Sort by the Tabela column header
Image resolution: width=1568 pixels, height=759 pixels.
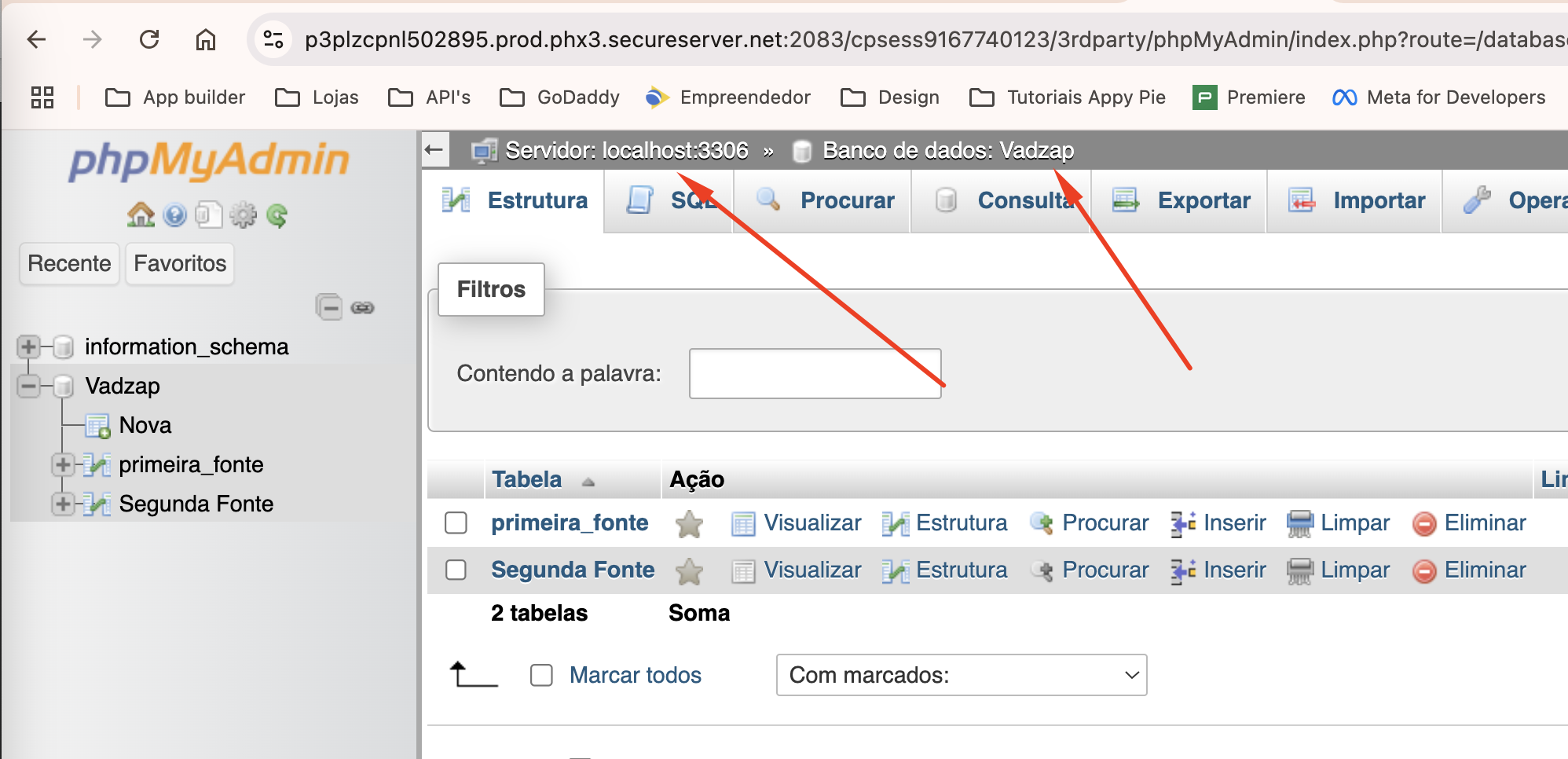coord(526,479)
